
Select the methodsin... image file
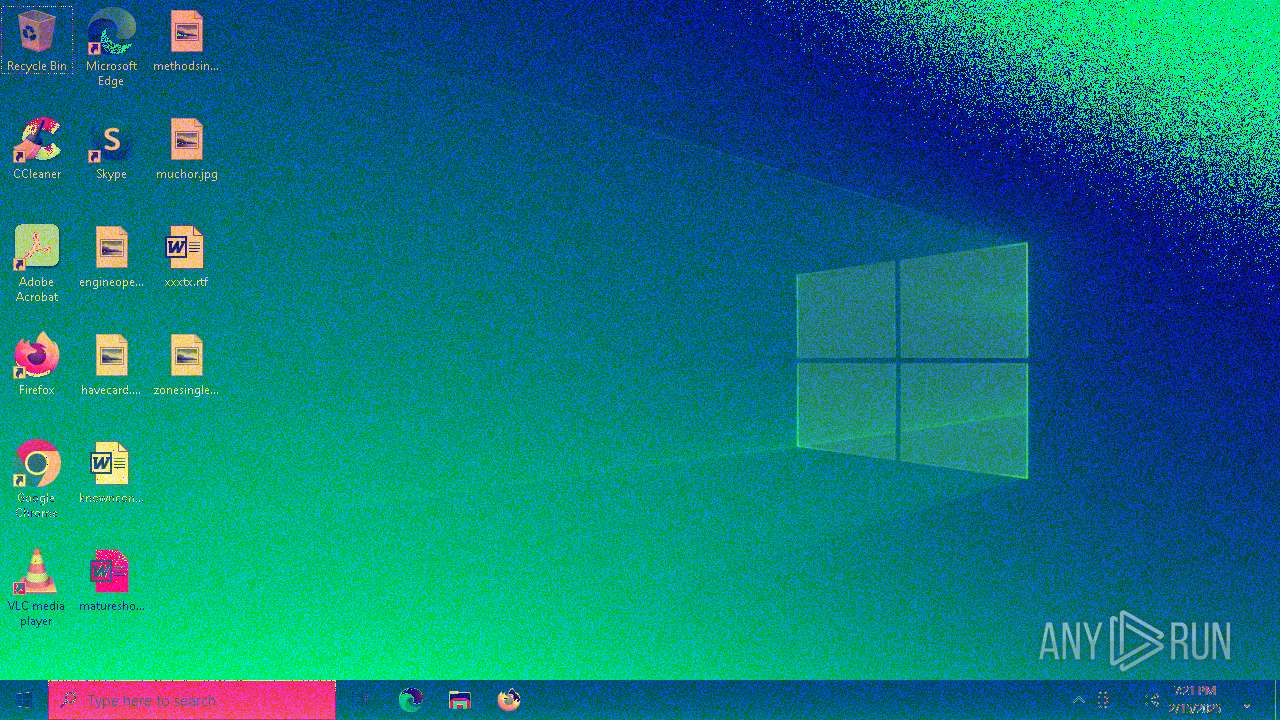coord(186,40)
